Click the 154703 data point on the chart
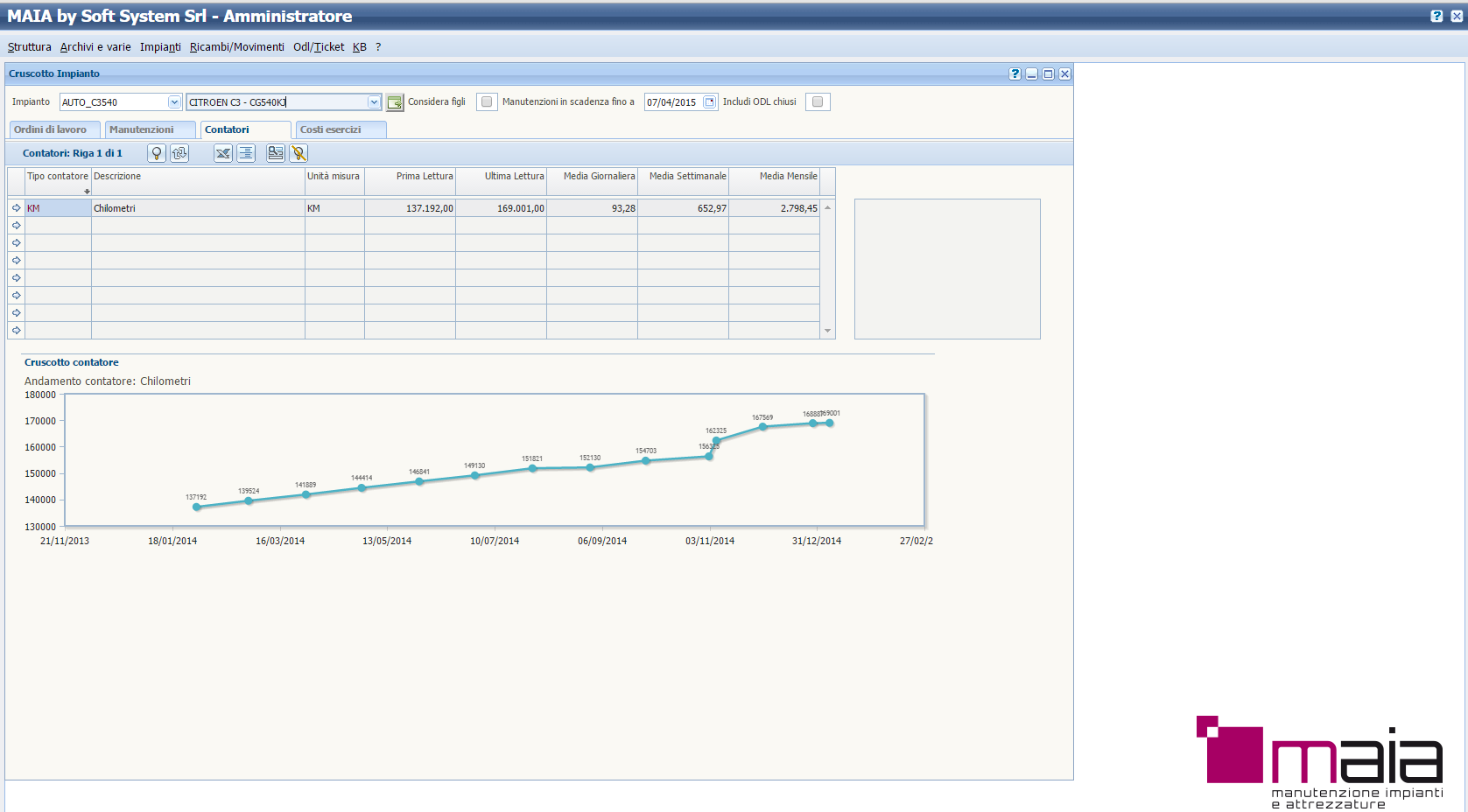 pyautogui.click(x=646, y=460)
